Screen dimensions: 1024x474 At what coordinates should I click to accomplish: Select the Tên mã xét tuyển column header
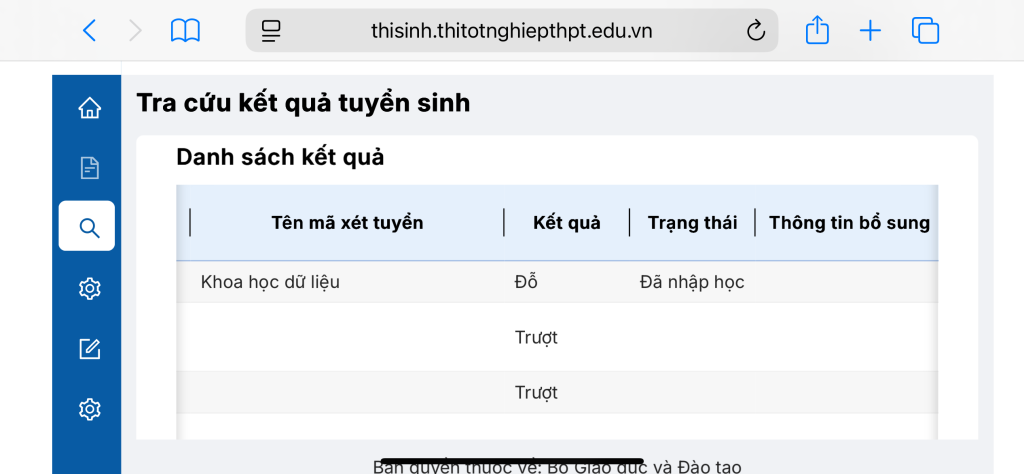(x=347, y=223)
